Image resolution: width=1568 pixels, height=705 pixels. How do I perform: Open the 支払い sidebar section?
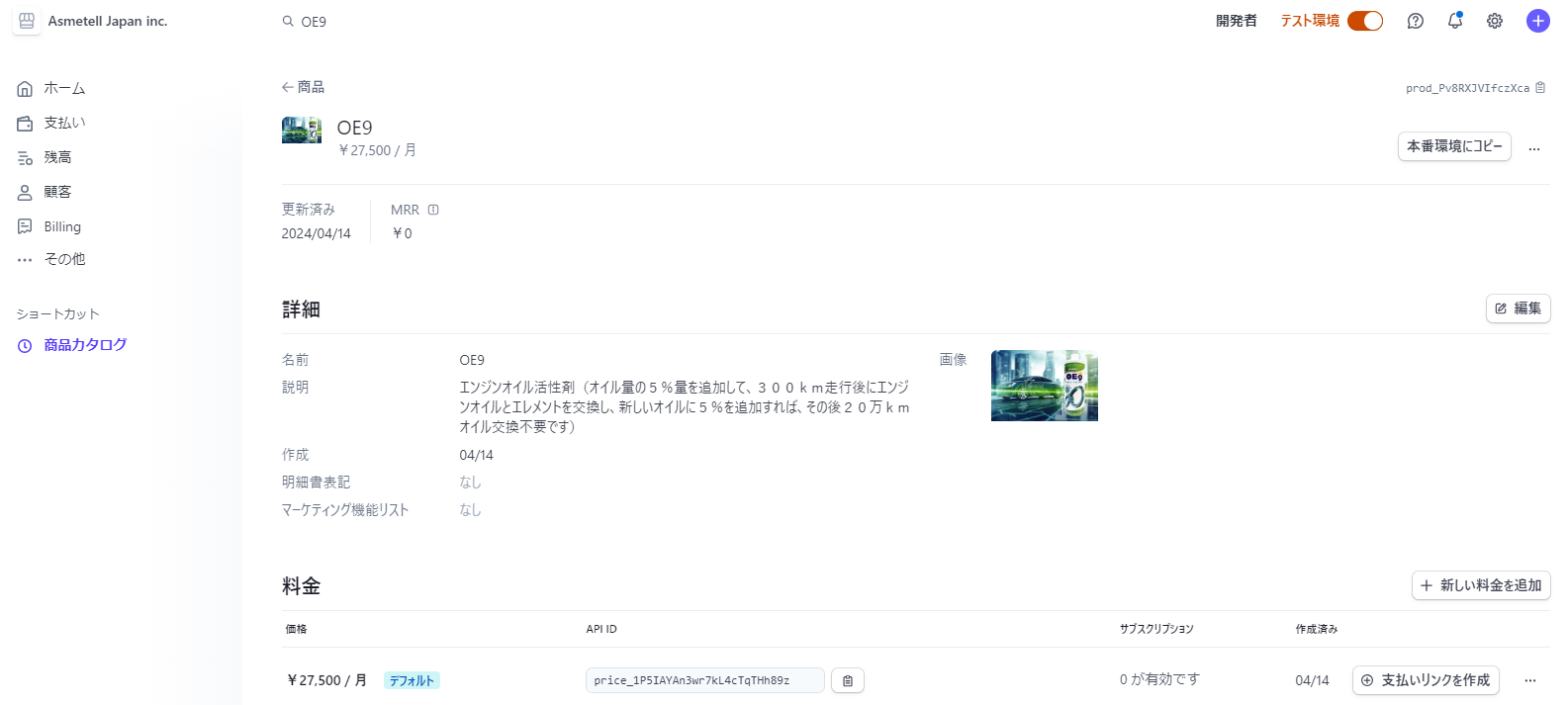[x=64, y=123]
